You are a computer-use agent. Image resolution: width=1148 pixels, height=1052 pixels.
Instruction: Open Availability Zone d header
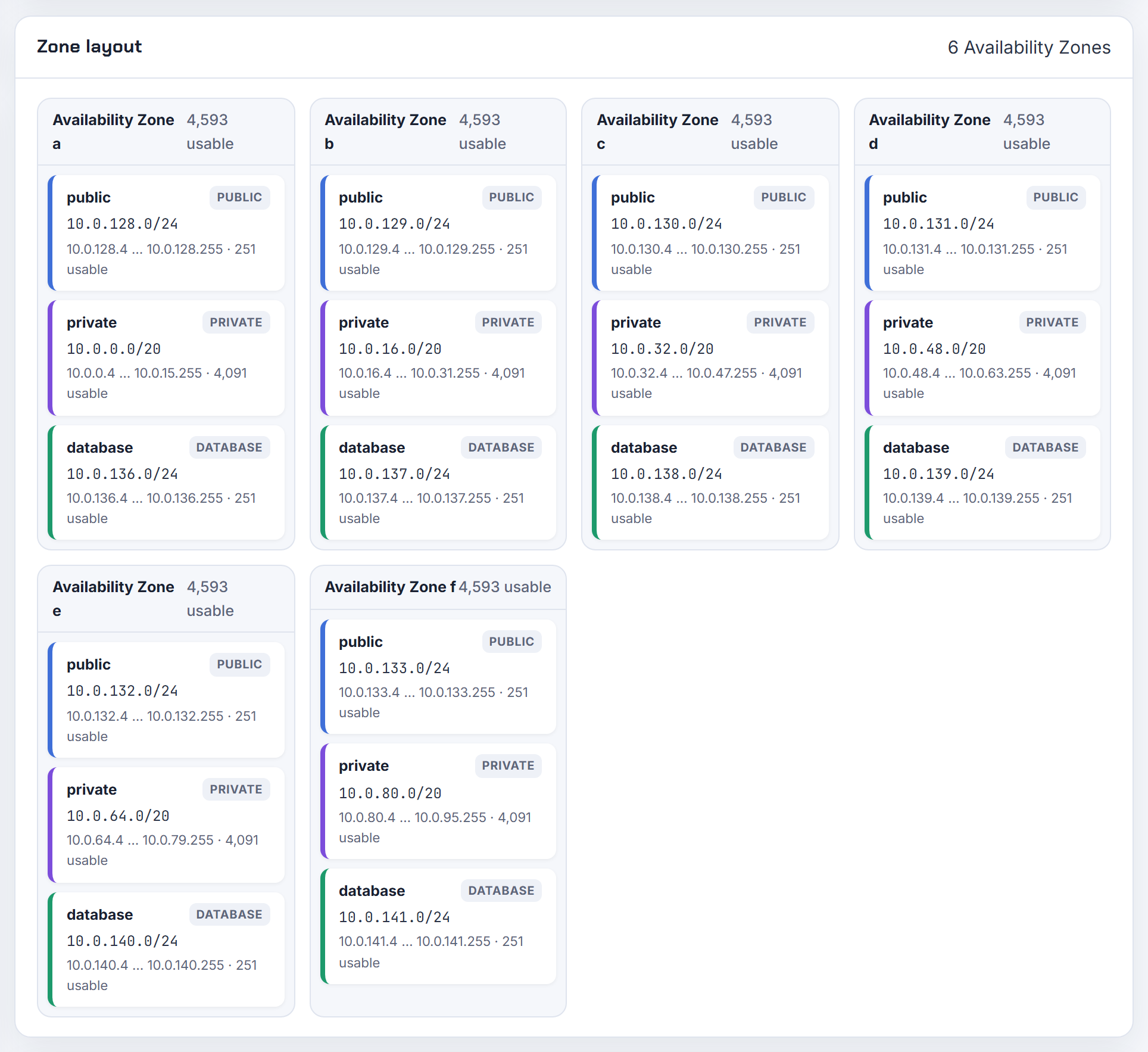982,132
